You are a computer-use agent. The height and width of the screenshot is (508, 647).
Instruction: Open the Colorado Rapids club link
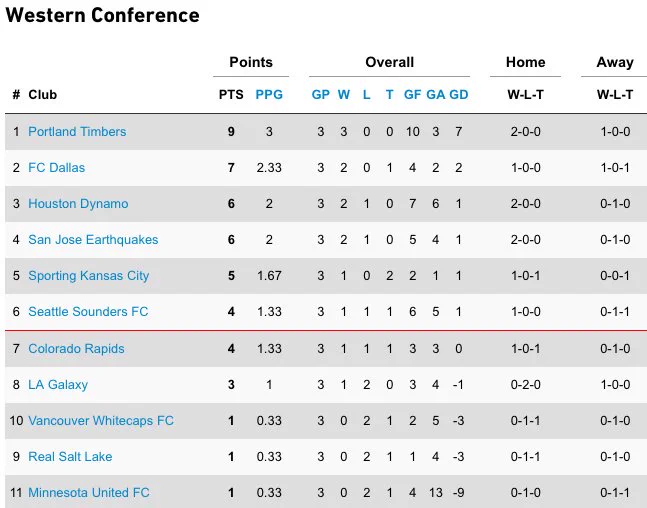pyautogui.click(x=76, y=349)
